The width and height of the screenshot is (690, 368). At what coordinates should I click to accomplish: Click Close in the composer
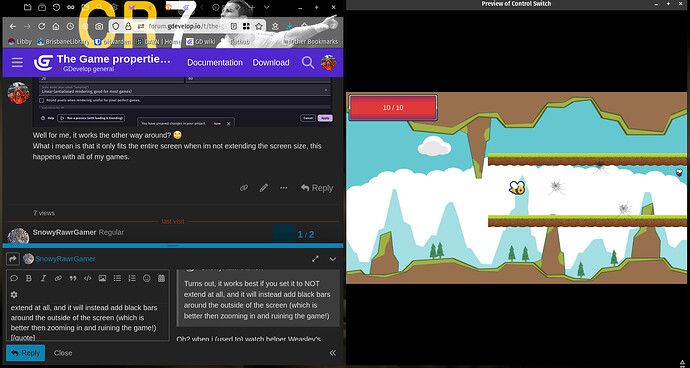[x=63, y=353]
